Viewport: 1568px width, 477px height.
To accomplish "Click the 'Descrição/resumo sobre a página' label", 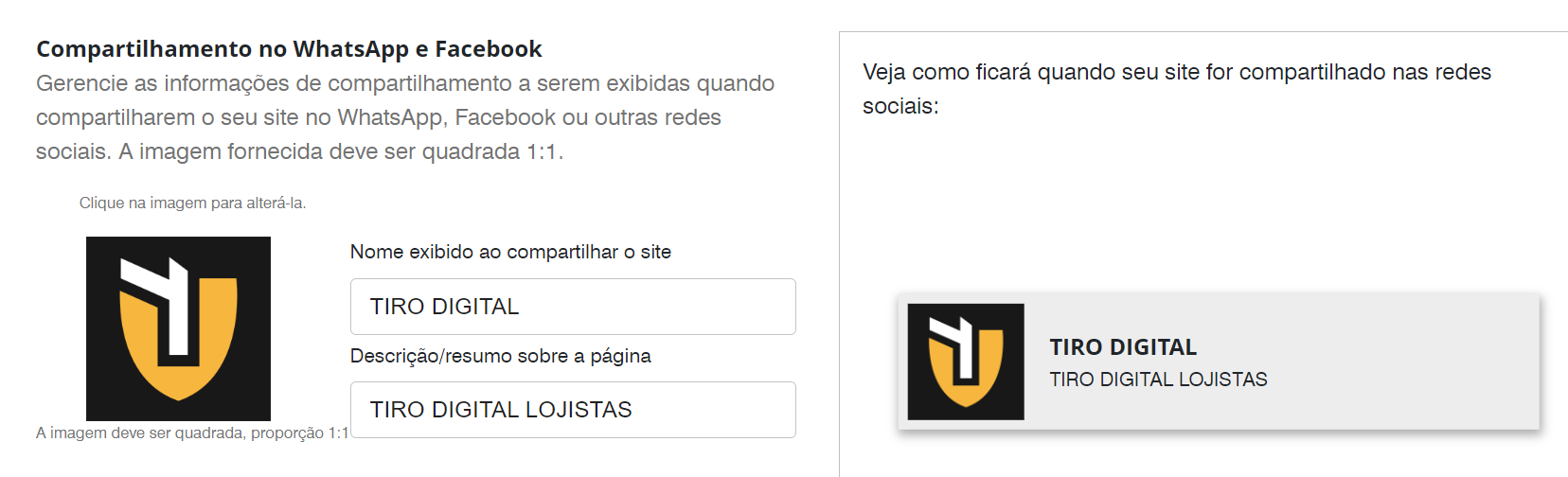I will click(501, 356).
